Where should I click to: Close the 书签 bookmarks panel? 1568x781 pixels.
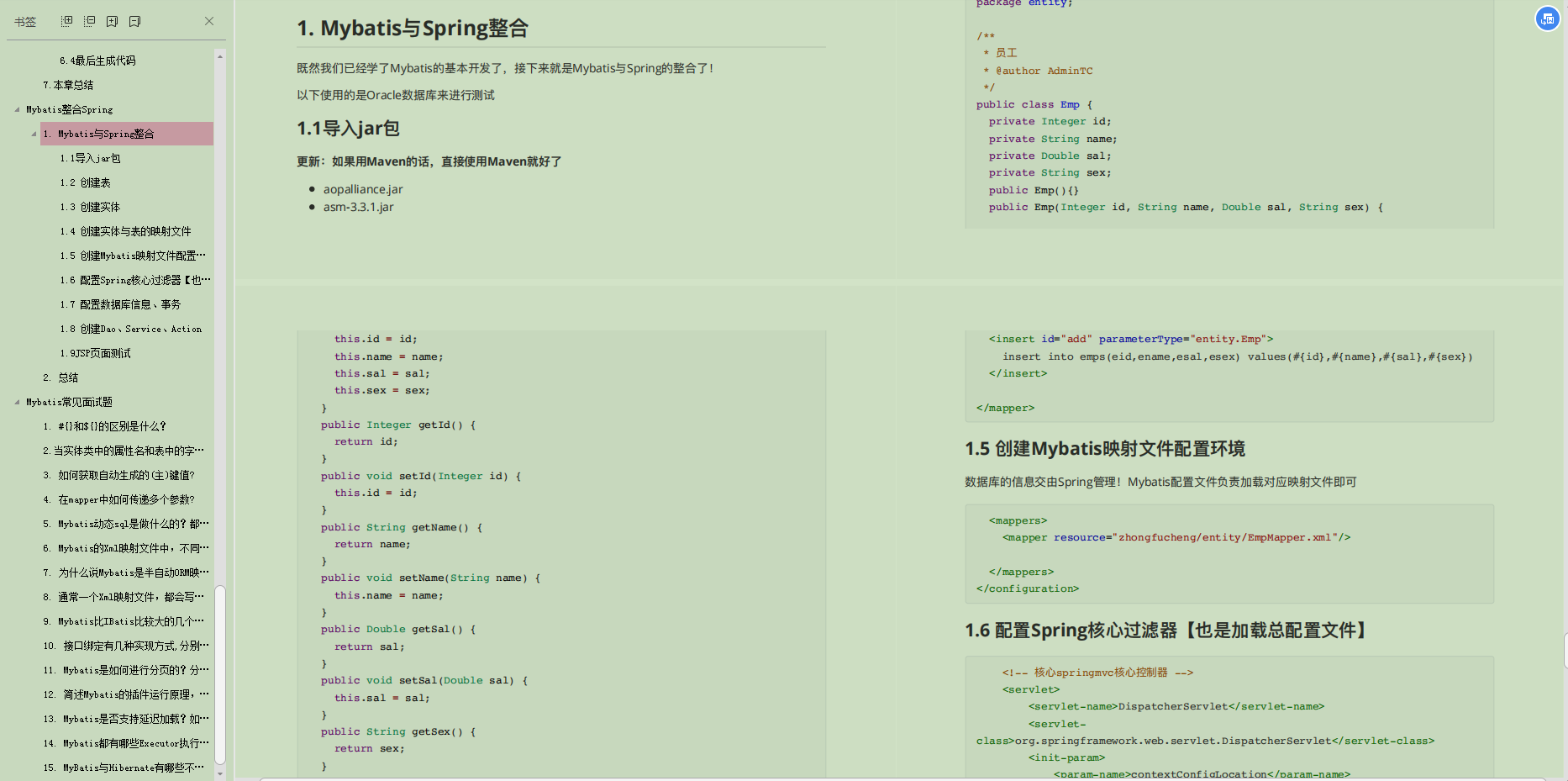pos(209,21)
